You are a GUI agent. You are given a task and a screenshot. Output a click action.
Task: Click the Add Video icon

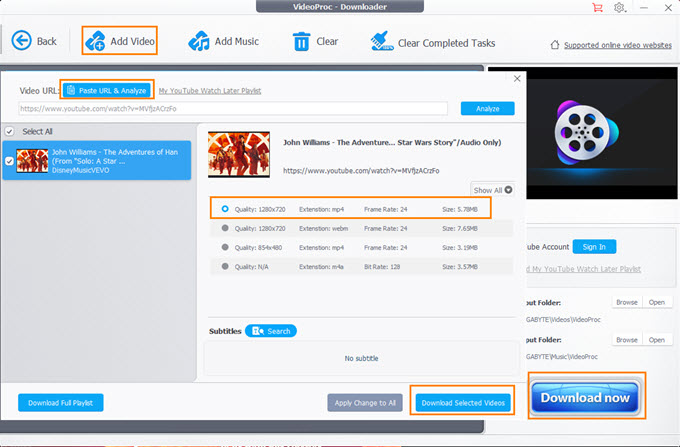[x=95, y=41]
